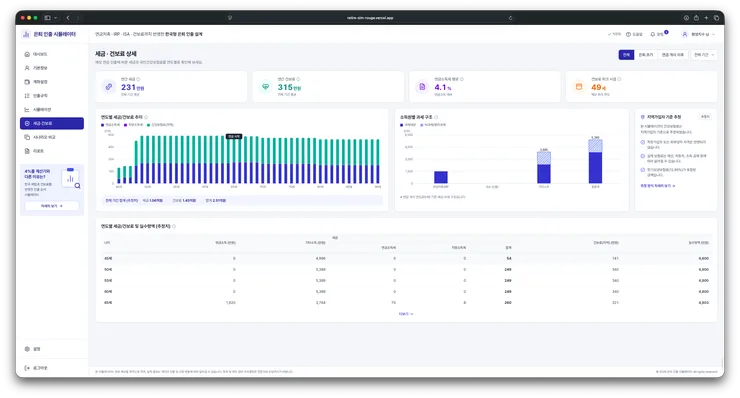Open the simulation chart item in the sidebar
The image size is (740, 398).
pyautogui.click(x=51, y=110)
